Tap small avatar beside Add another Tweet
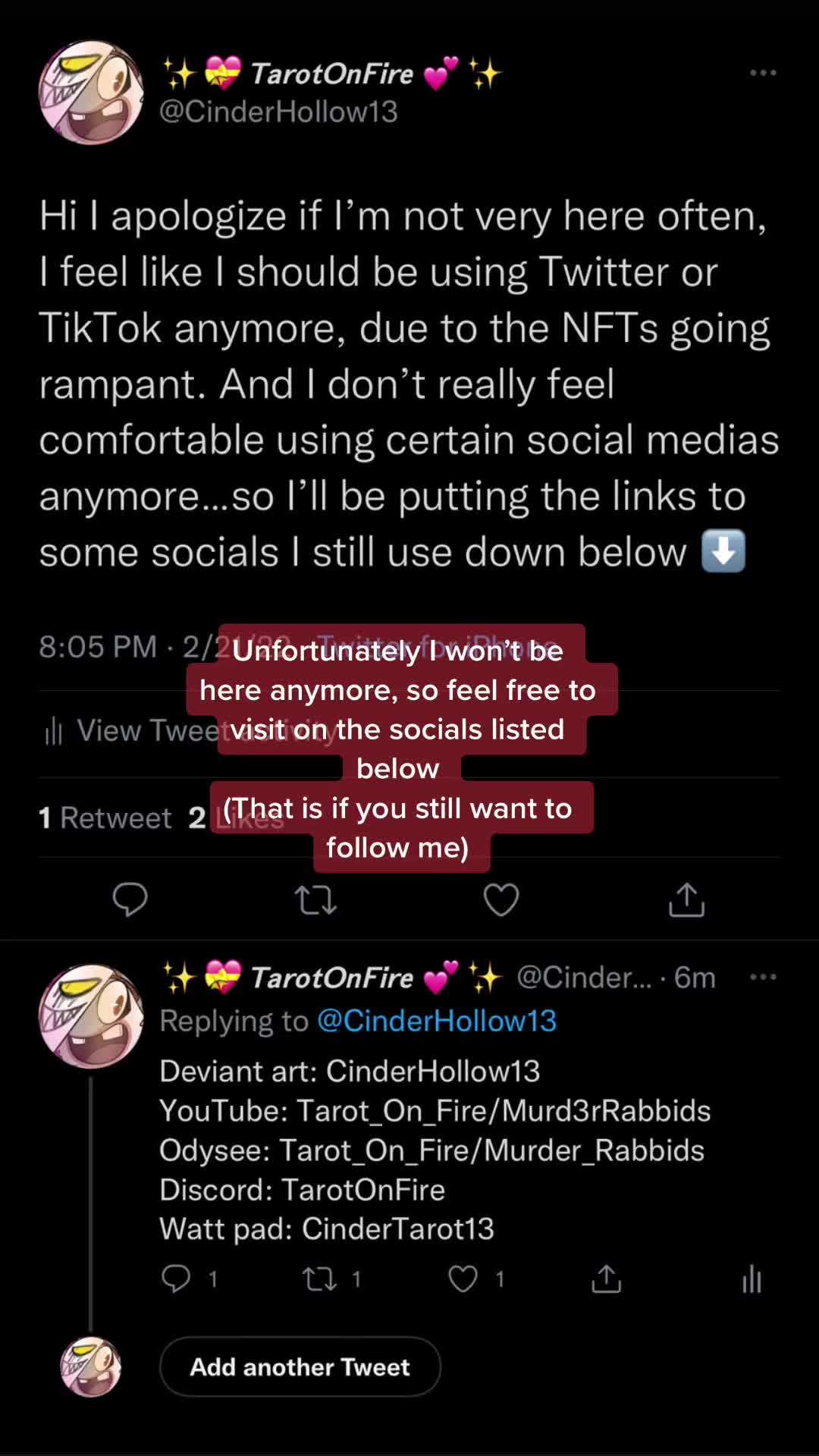This screenshot has height=1456, width=819. [91, 1367]
